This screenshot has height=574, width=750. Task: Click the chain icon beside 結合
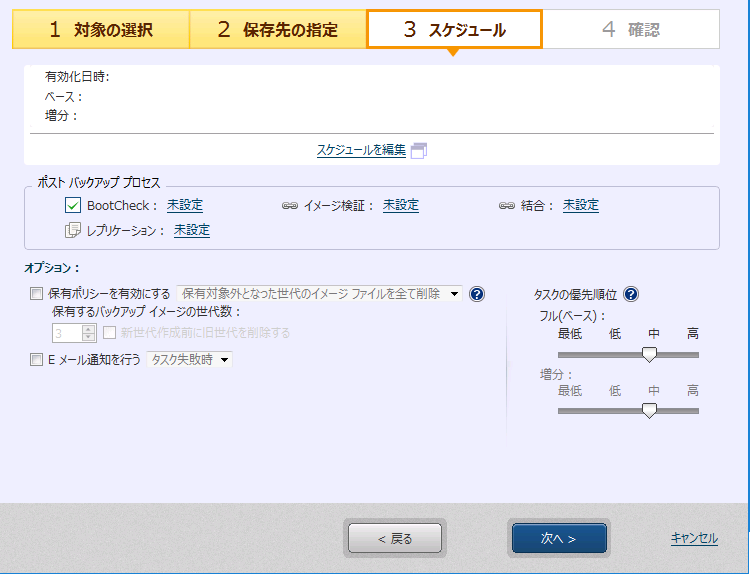pos(506,206)
